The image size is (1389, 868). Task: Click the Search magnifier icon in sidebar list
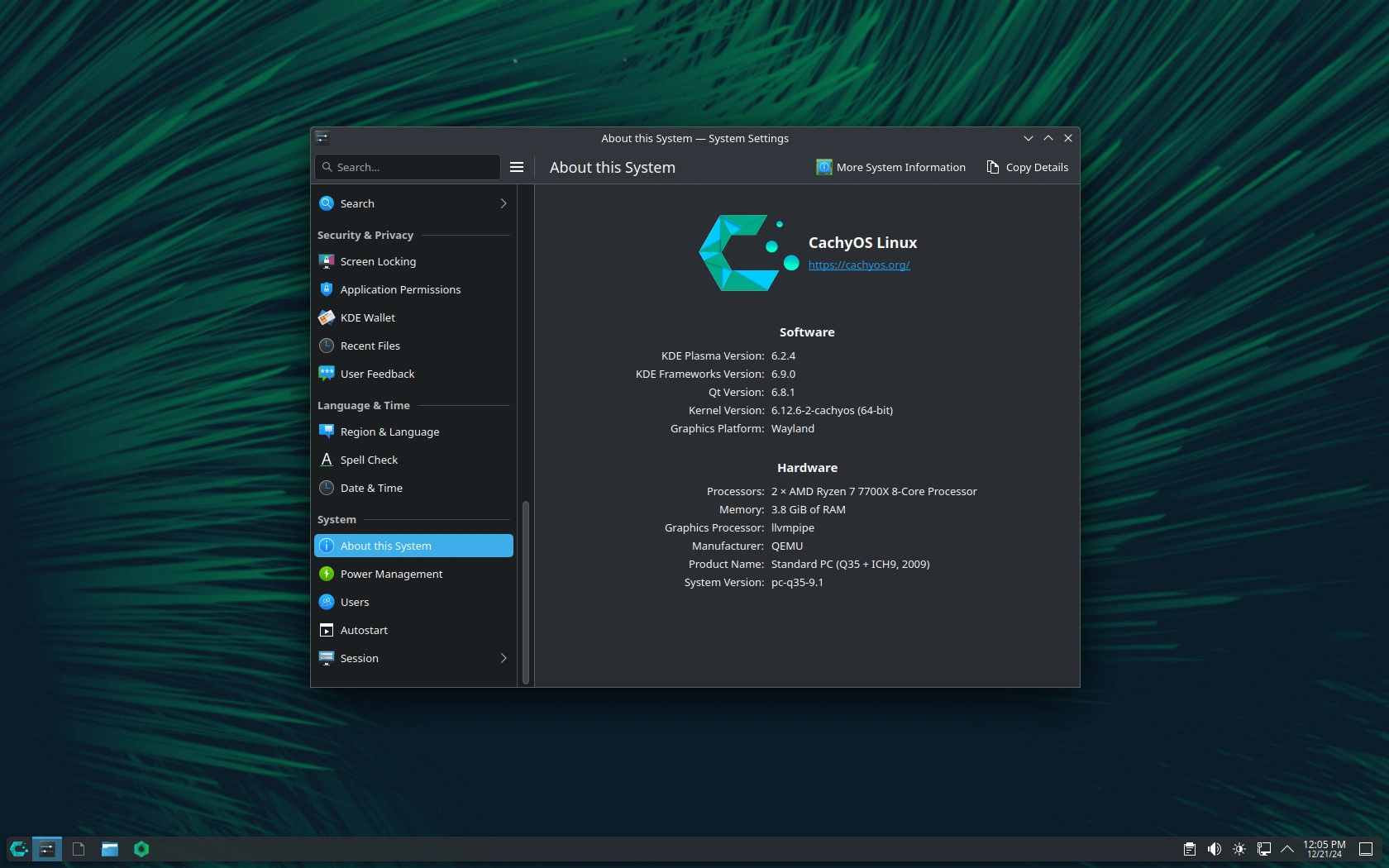(x=327, y=203)
